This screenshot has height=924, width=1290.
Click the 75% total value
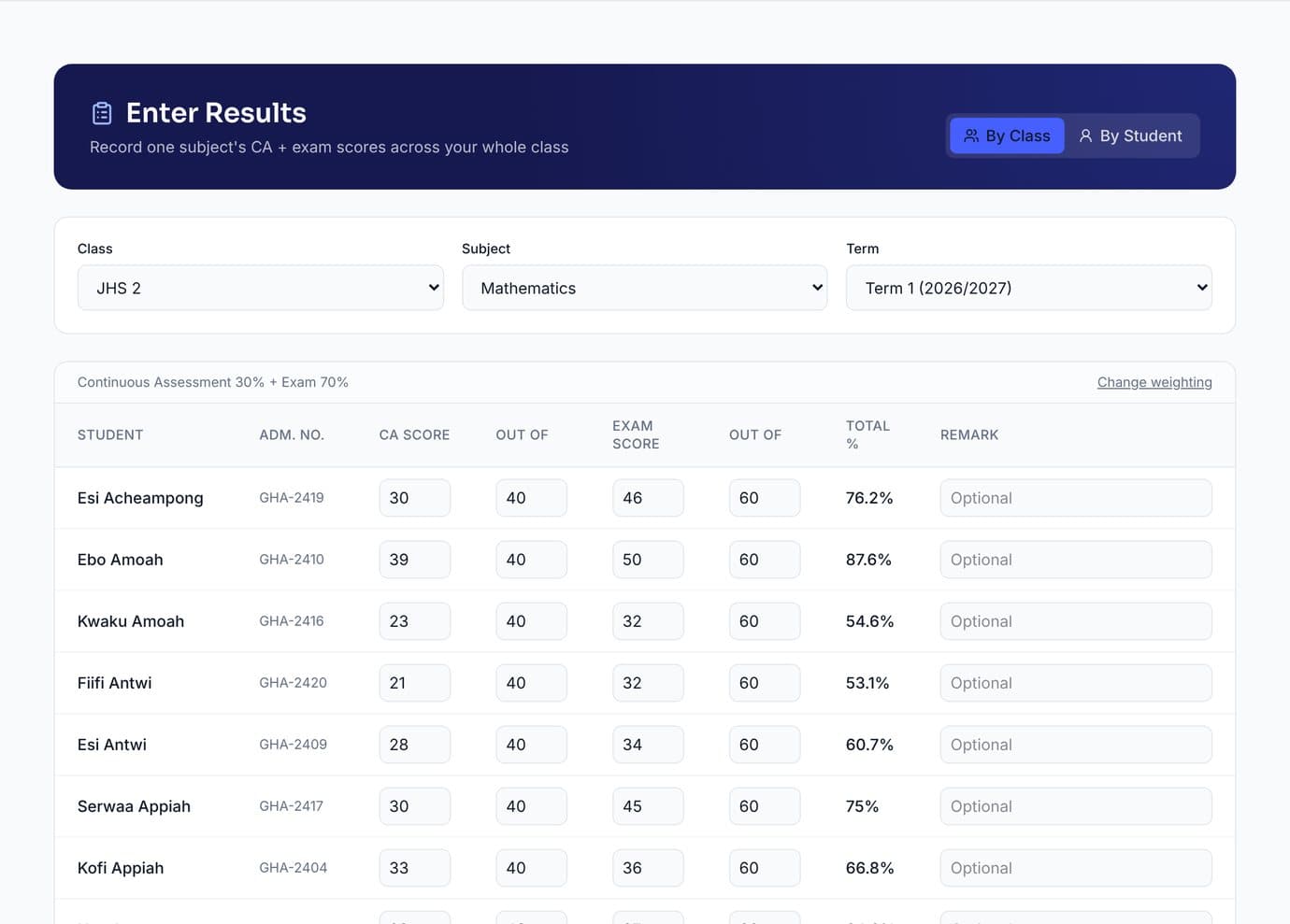862,806
